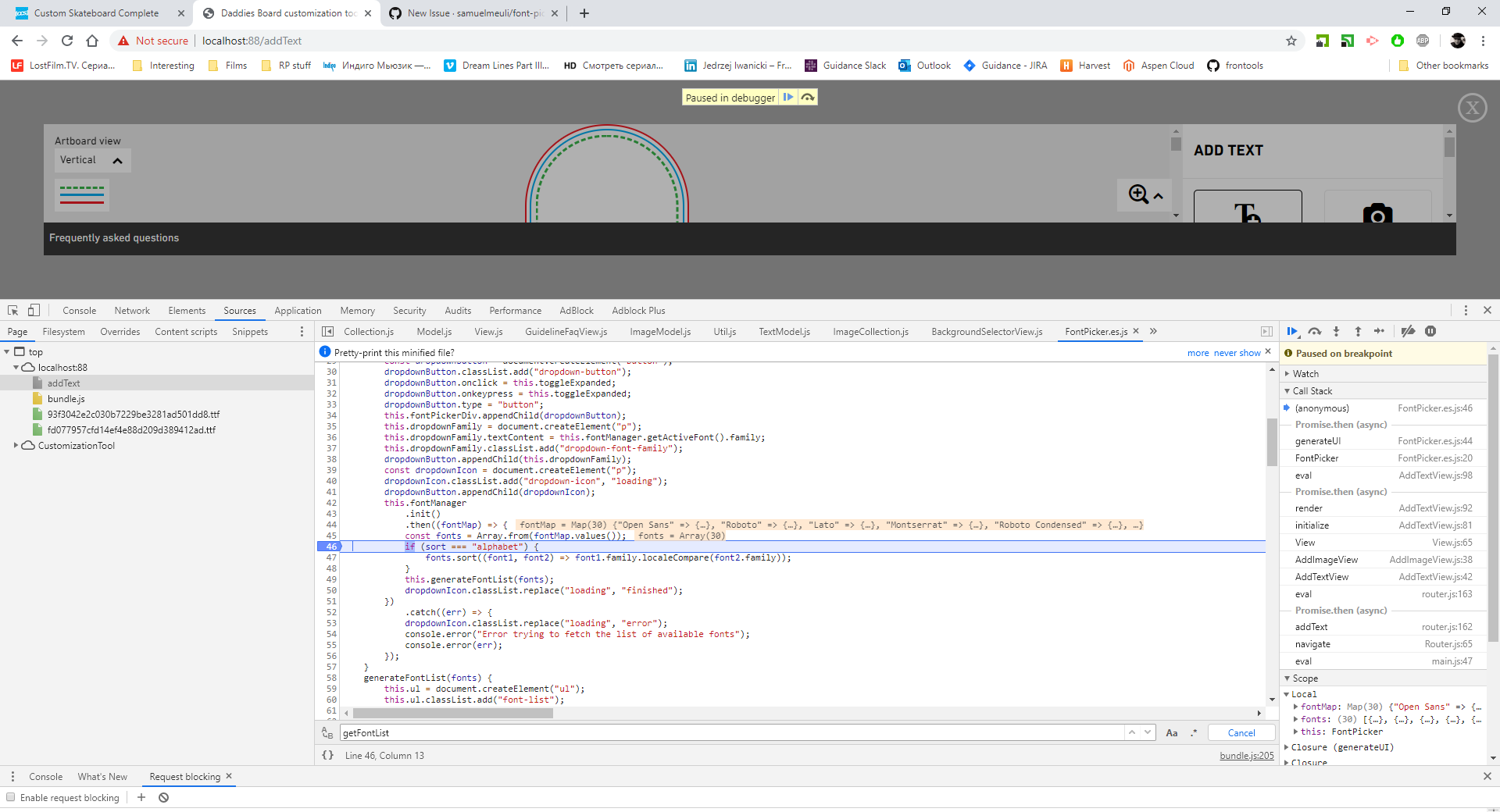
Task: Toggle pause on exceptions
Action: pos(1430,332)
